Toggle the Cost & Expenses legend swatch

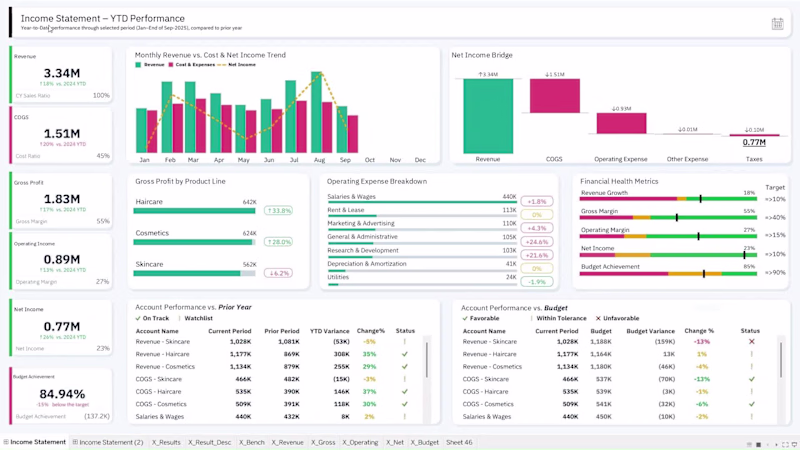171,65
